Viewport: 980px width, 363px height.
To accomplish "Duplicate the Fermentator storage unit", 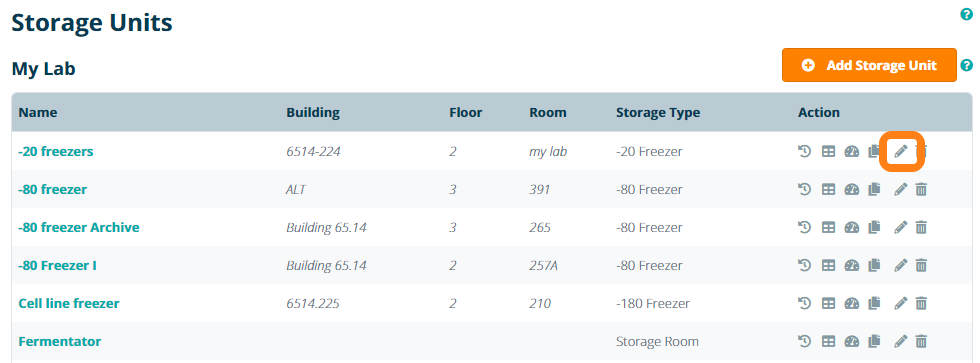I will tap(874, 342).
